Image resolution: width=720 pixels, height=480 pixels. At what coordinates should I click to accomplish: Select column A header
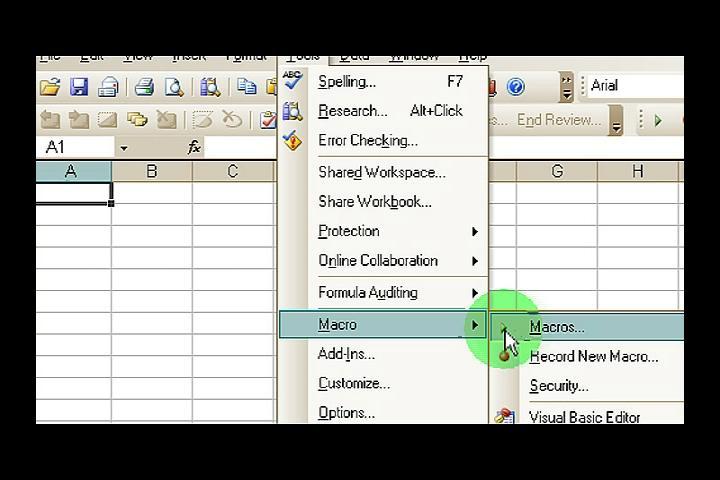tap(73, 171)
